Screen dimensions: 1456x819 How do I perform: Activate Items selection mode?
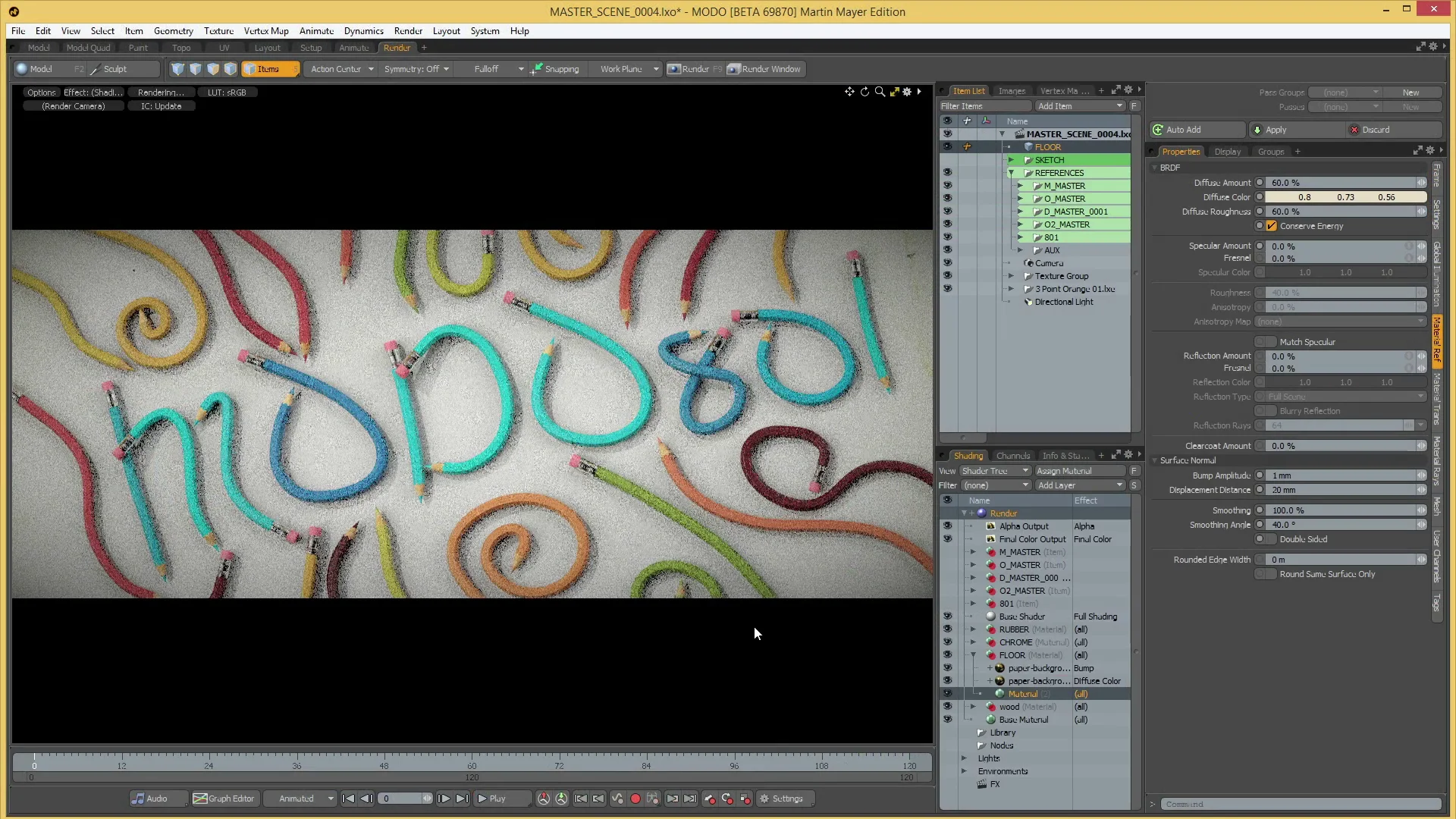(269, 69)
